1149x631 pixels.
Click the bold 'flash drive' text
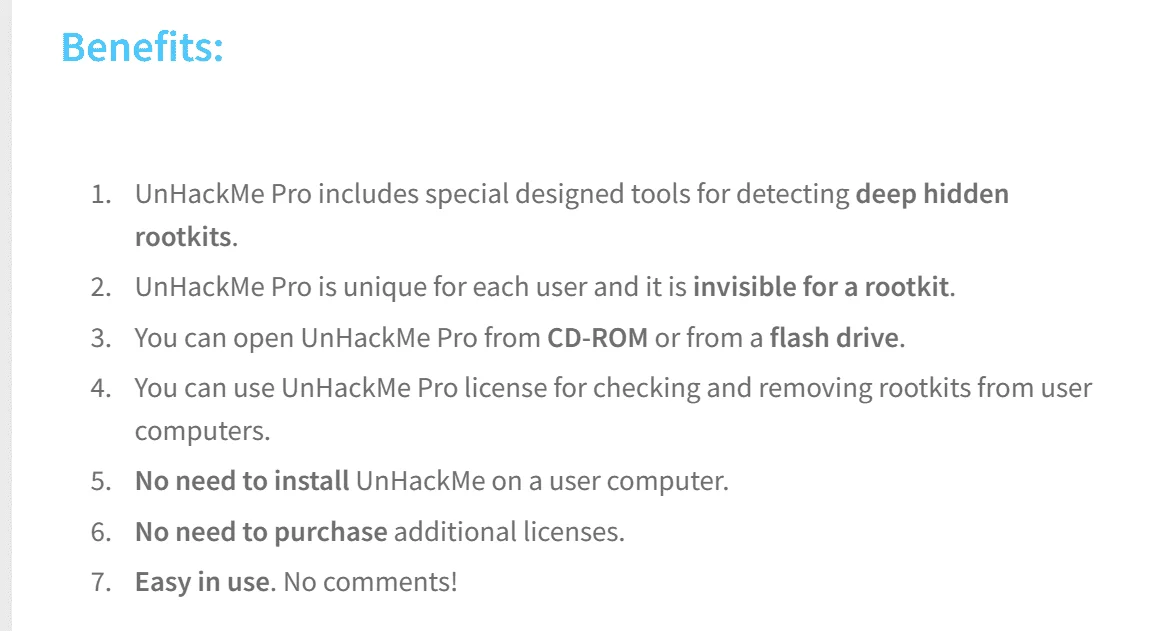pyautogui.click(x=834, y=338)
